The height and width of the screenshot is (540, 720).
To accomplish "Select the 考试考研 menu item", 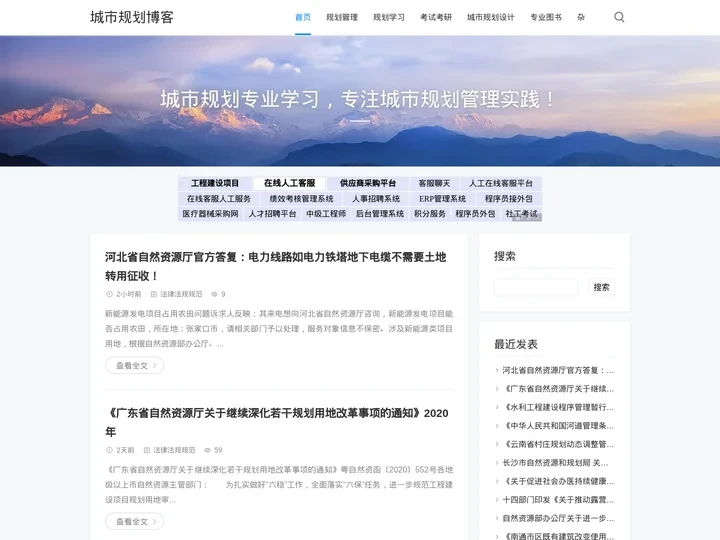I will point(436,17).
